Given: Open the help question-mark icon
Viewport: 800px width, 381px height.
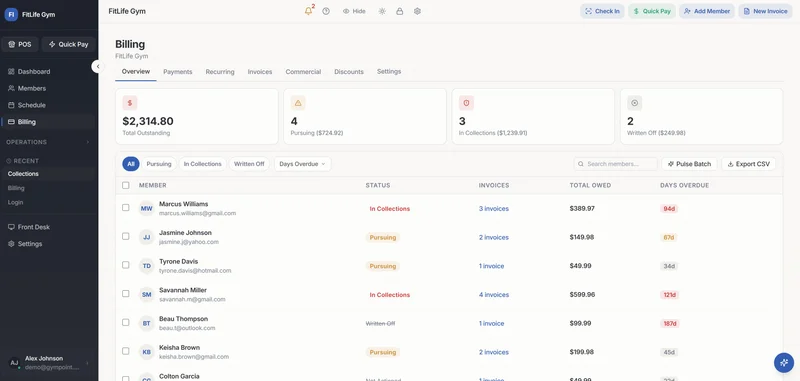Looking at the screenshot, I should pyautogui.click(x=326, y=11).
